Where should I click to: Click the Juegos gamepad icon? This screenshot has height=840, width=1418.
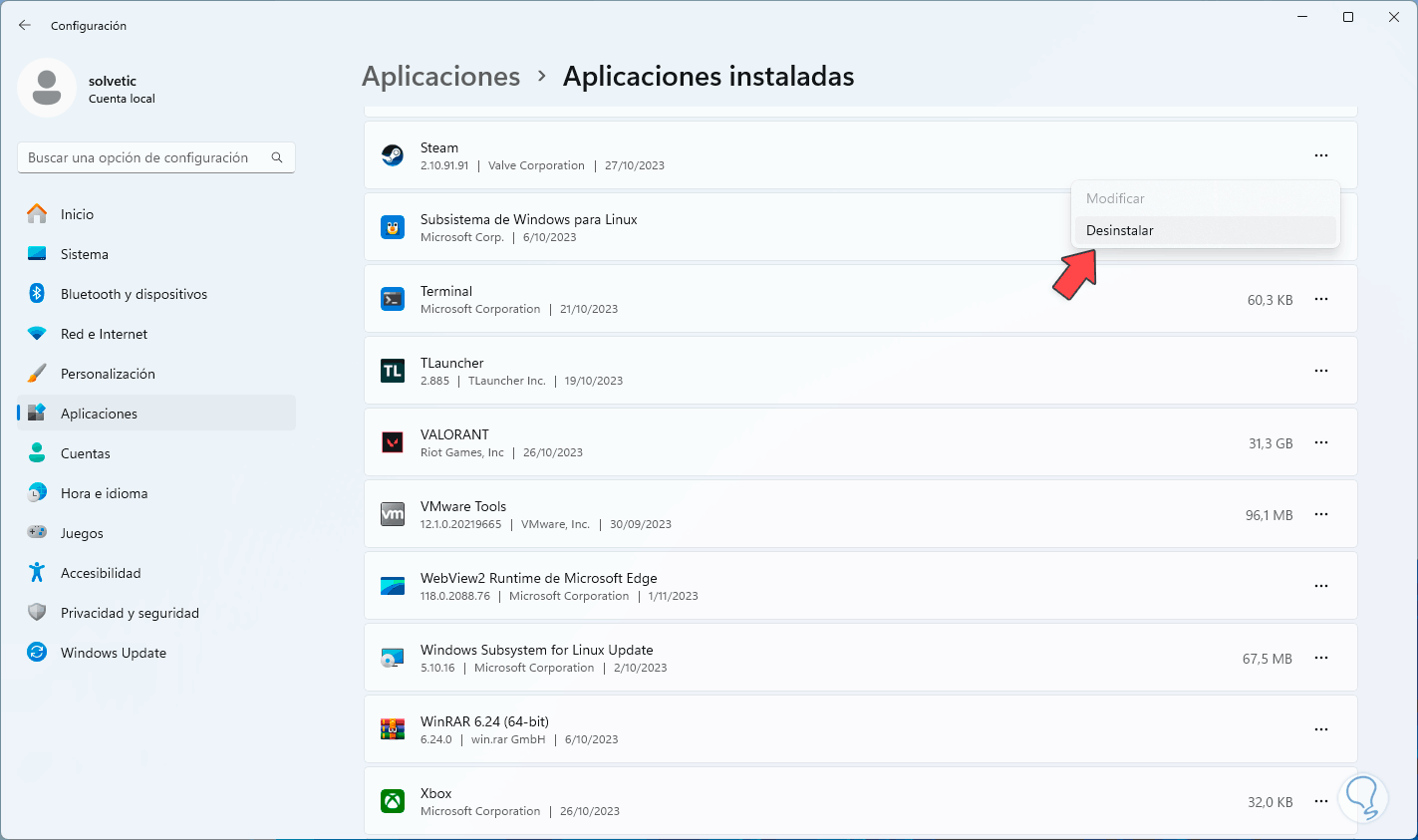(x=37, y=533)
